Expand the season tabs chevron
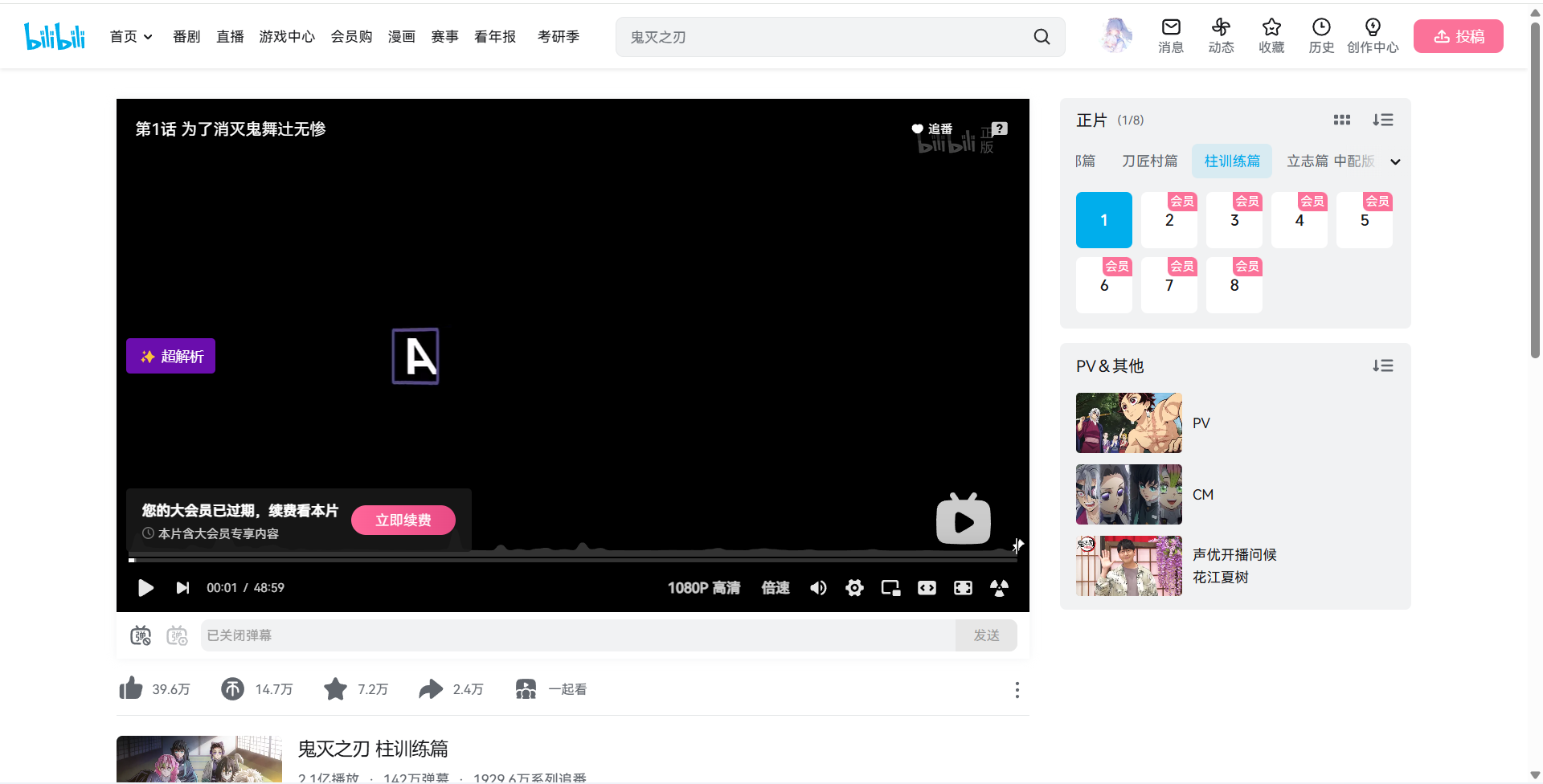 click(x=1395, y=161)
